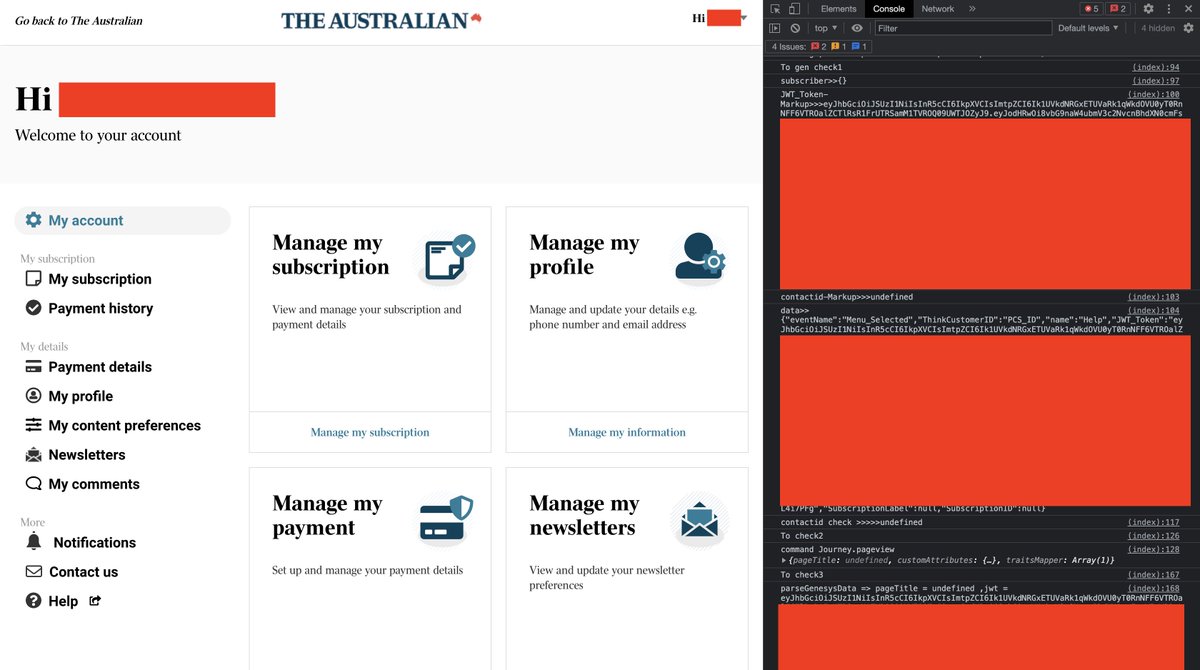Close the DevTools panel with the X

point(1187,9)
